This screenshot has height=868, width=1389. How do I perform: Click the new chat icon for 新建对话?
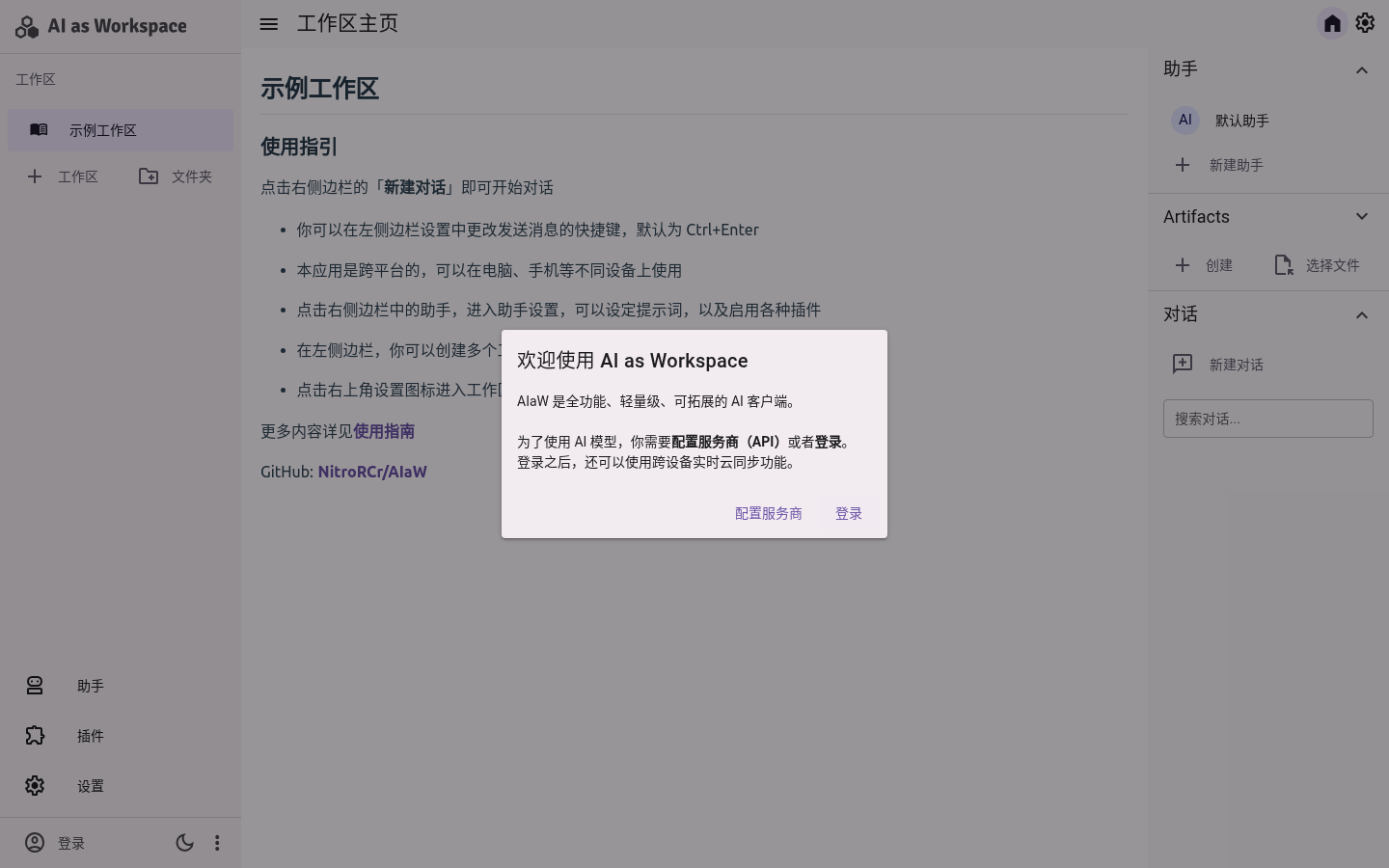pyautogui.click(x=1183, y=364)
